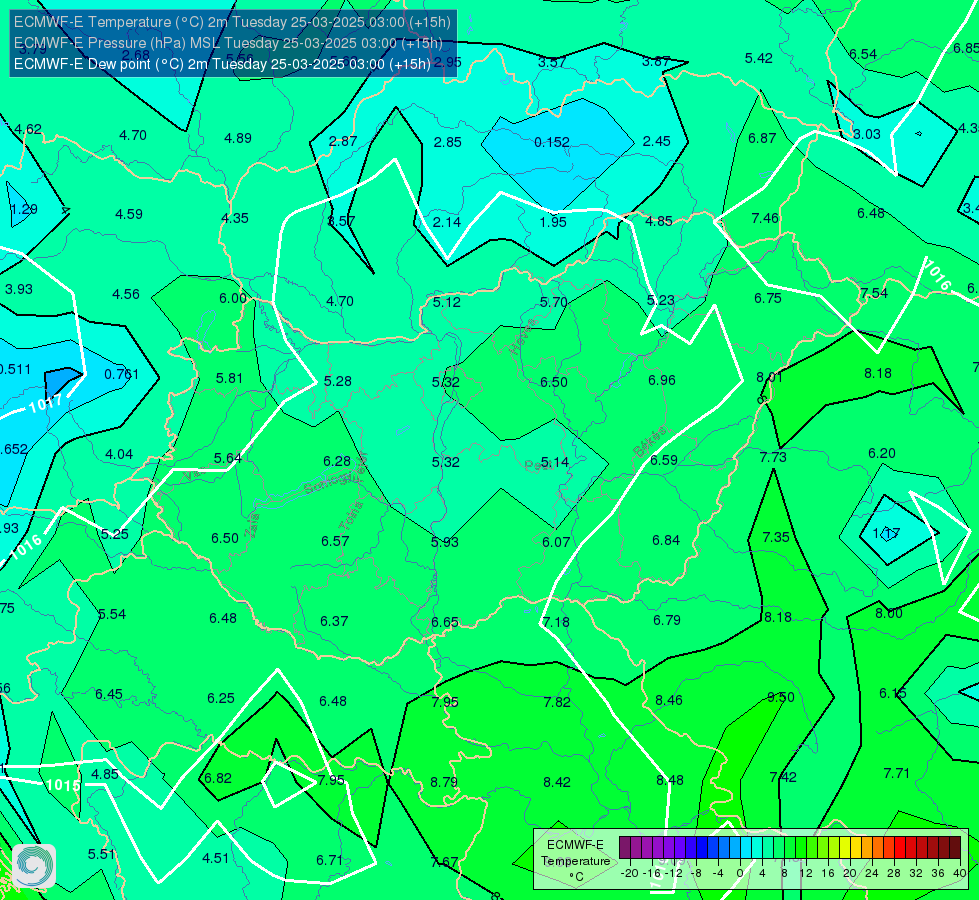Viewport: 979px width, 900px height.
Task: Click the temperature value 6.65
Action: click(445, 622)
